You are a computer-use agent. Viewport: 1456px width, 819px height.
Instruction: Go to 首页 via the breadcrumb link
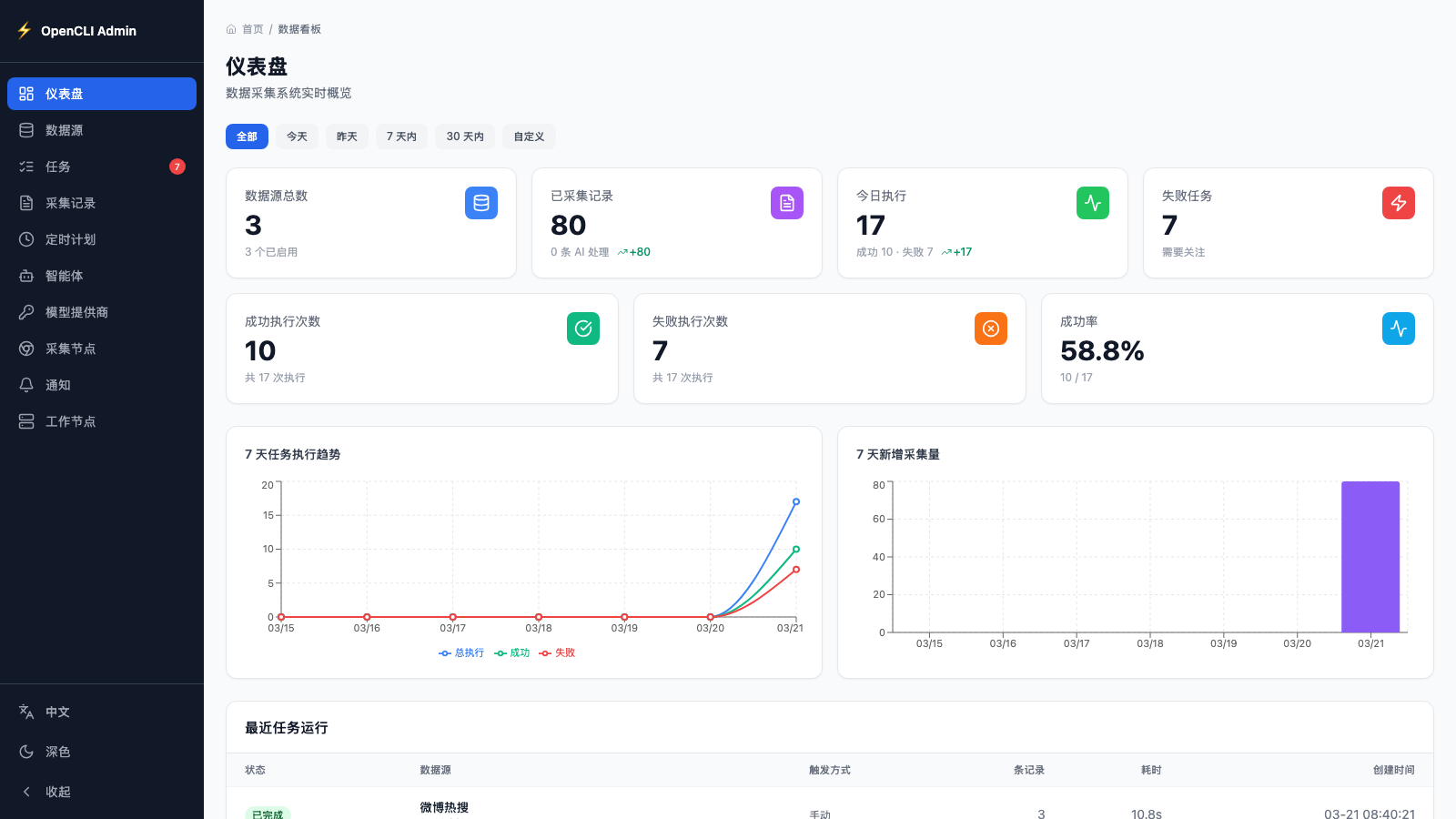[x=252, y=28]
